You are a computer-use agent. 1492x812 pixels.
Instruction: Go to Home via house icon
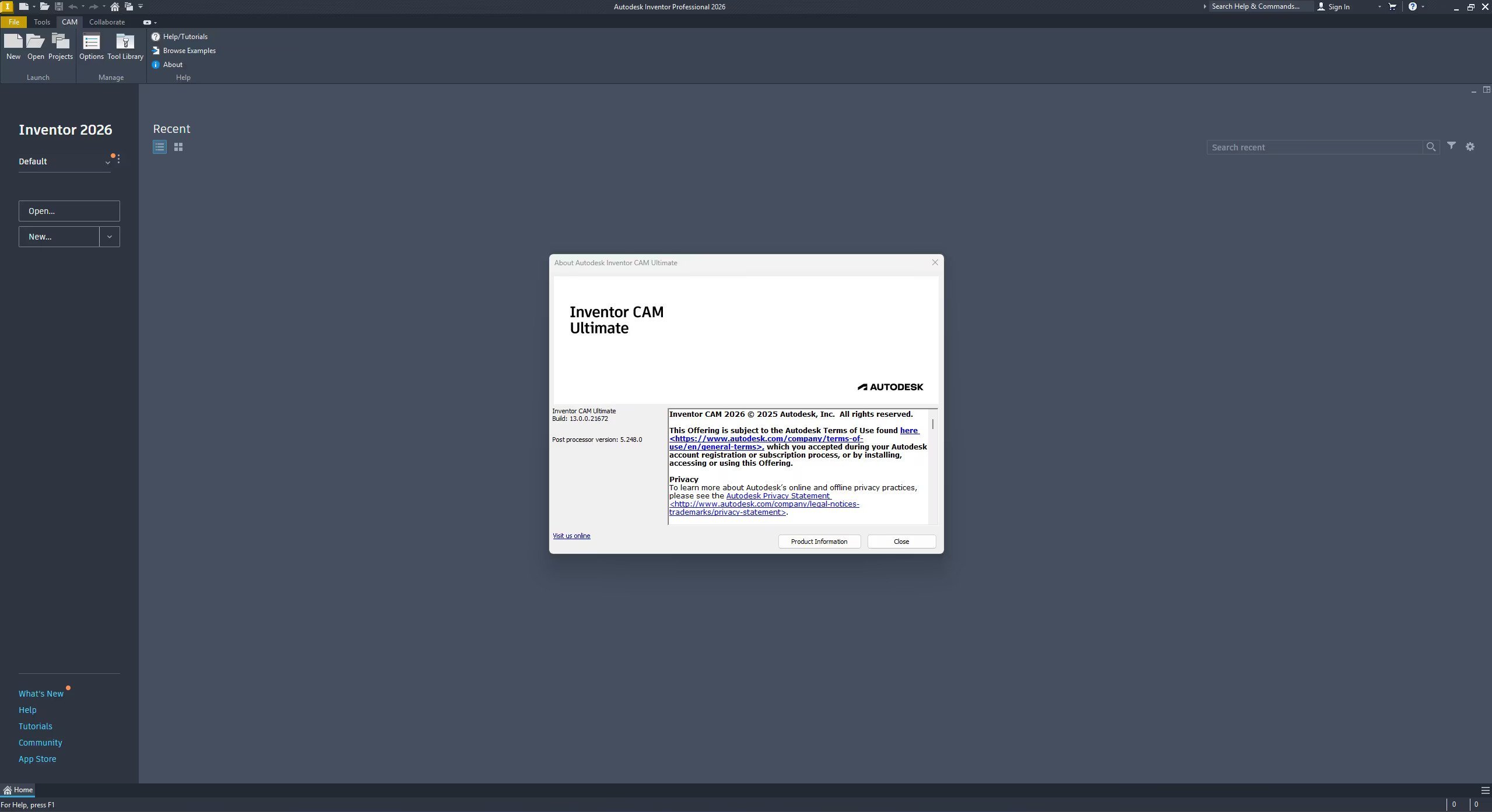(x=115, y=6)
